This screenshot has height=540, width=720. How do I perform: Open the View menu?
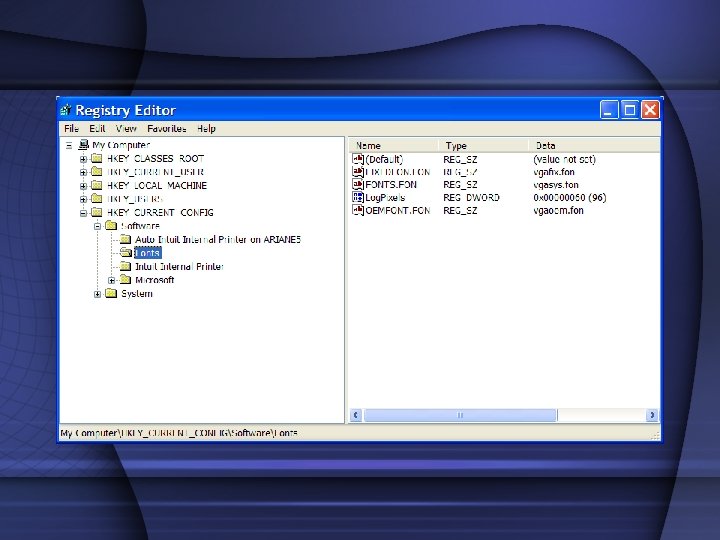pos(126,129)
